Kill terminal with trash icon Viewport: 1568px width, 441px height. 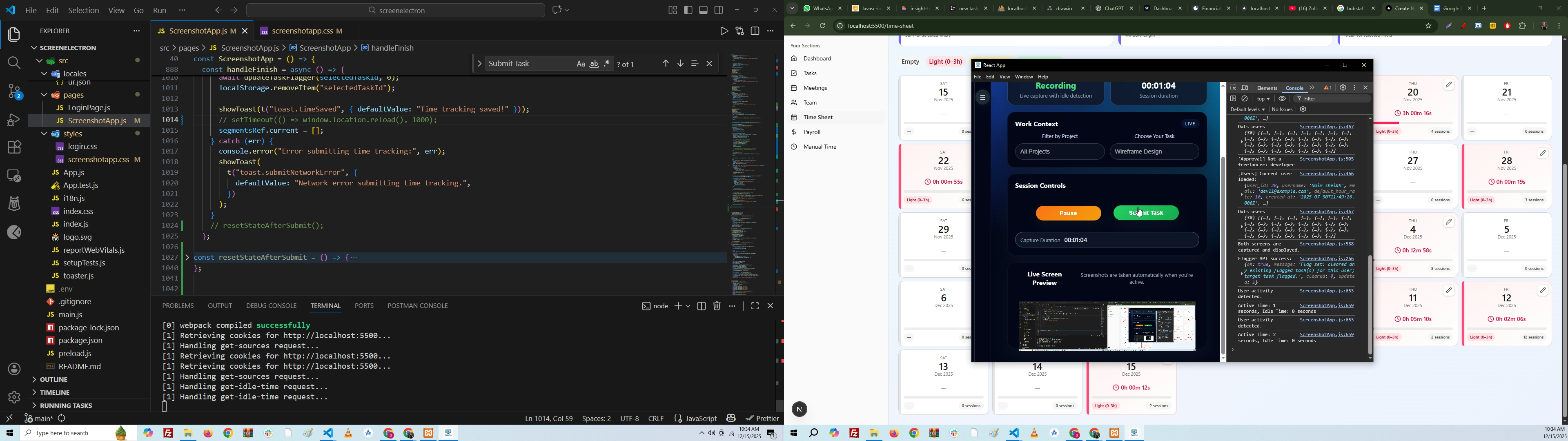tap(717, 306)
